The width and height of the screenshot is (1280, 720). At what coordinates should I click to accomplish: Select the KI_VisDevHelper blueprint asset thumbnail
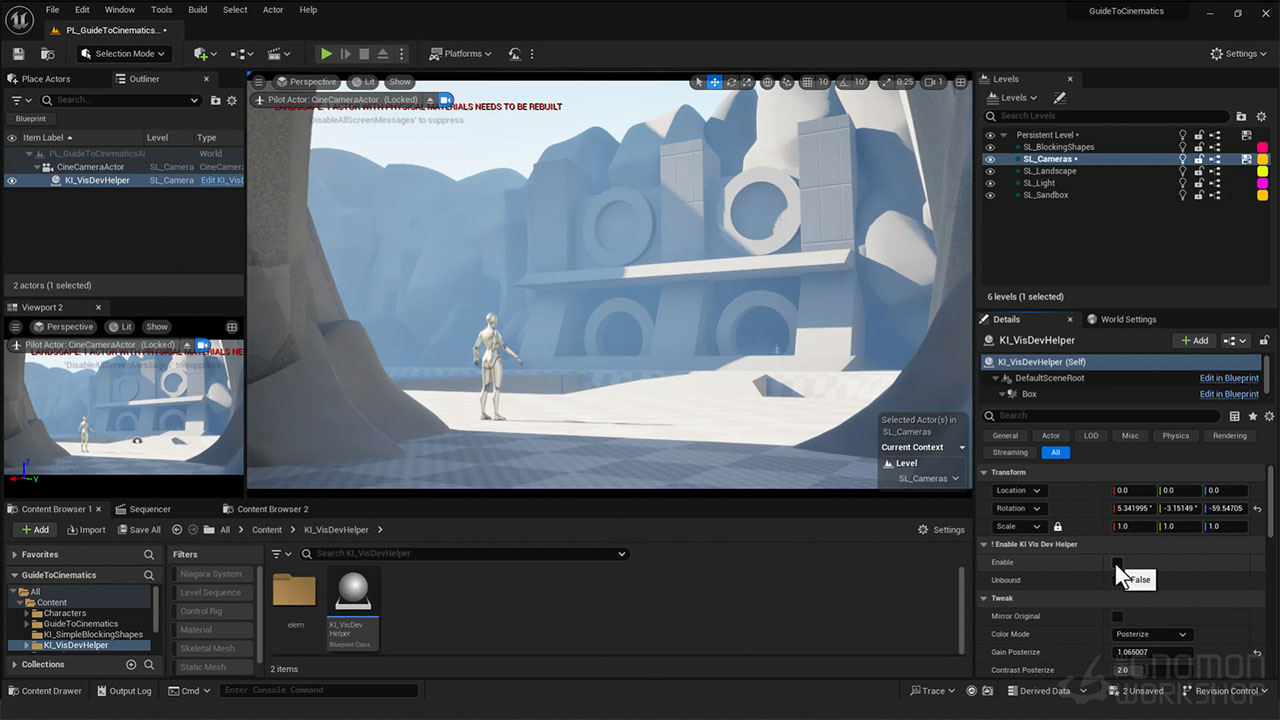pos(353,606)
